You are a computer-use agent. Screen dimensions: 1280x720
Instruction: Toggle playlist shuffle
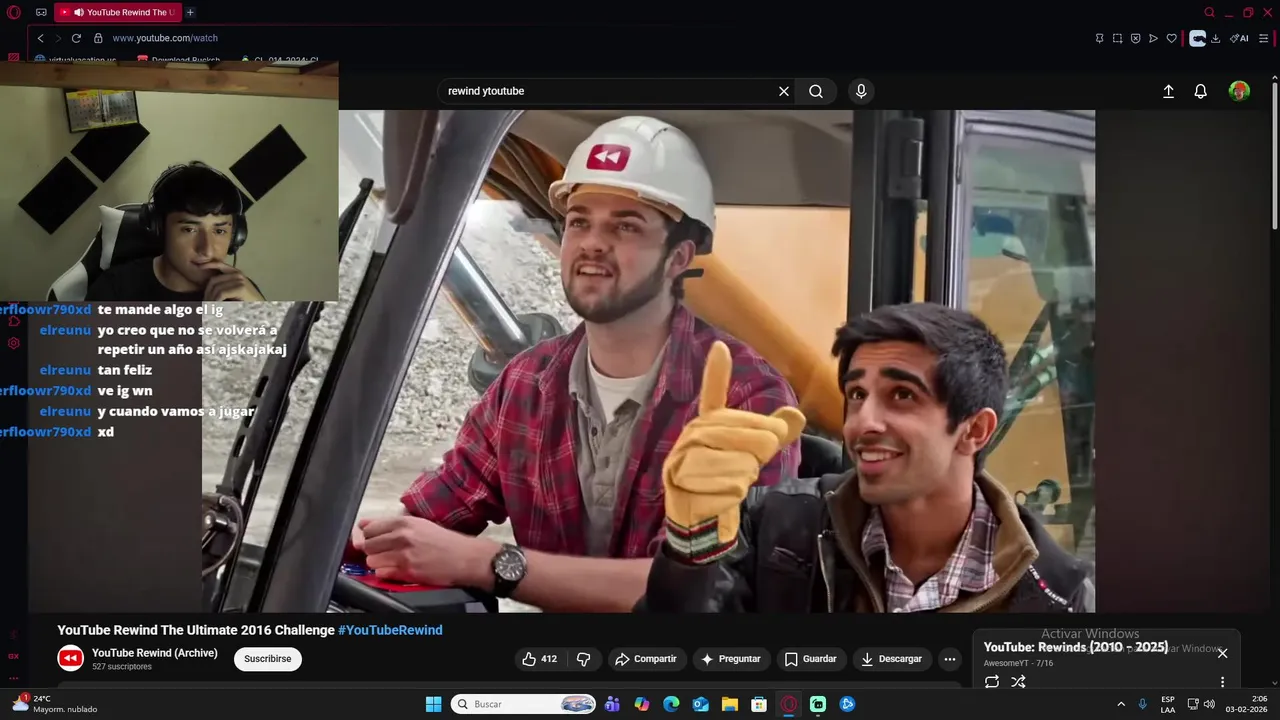coord(1018,682)
